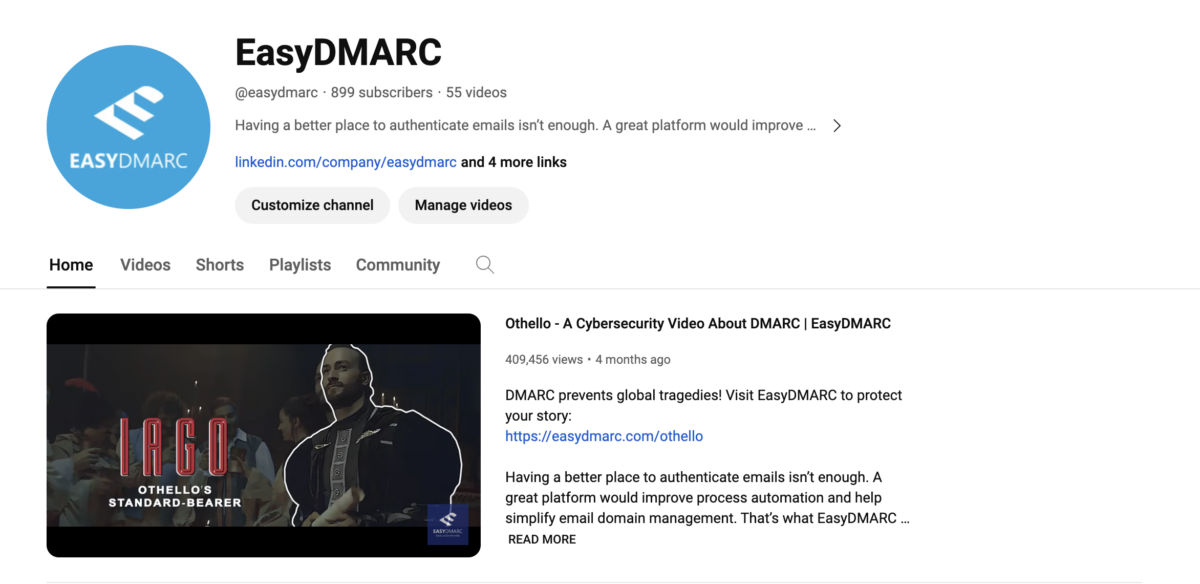Switch to the Videos tab
Viewport: 1200px width, 584px height.
click(145, 264)
